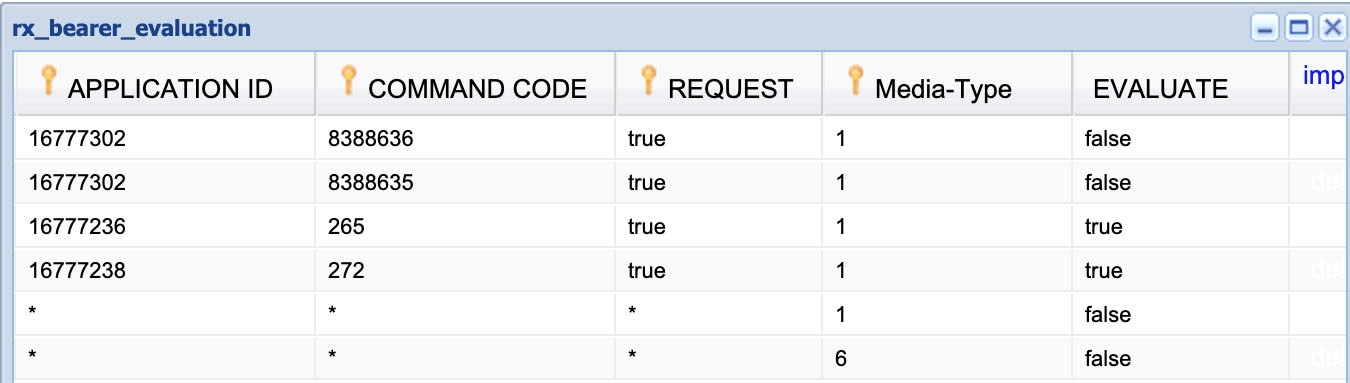Click the Media-Type column header text
Image resolution: width=1350 pixels, height=383 pixels.
click(943, 89)
